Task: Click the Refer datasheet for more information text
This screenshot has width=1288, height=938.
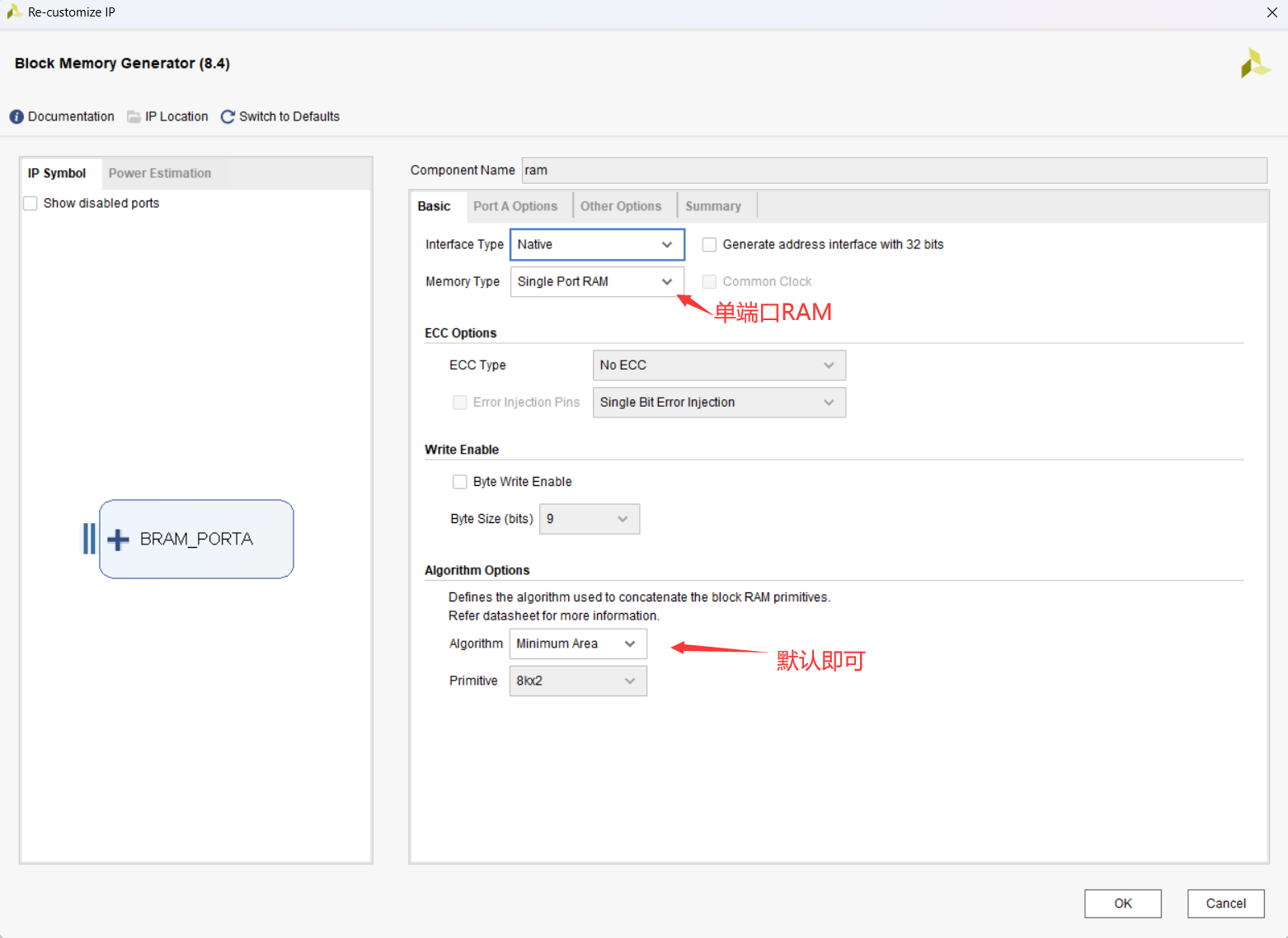Action: point(554,616)
